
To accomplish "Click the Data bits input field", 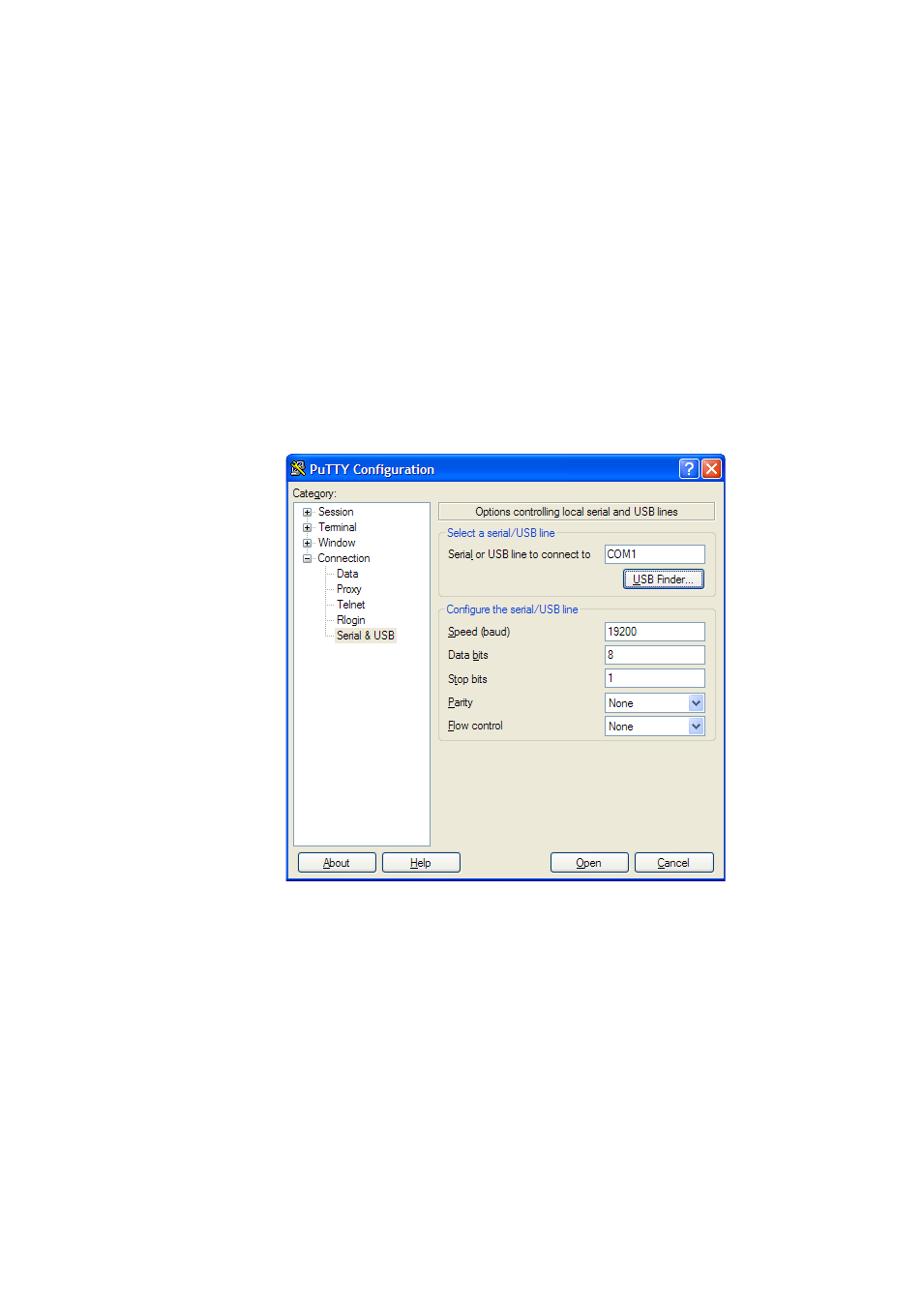I will click(655, 655).
